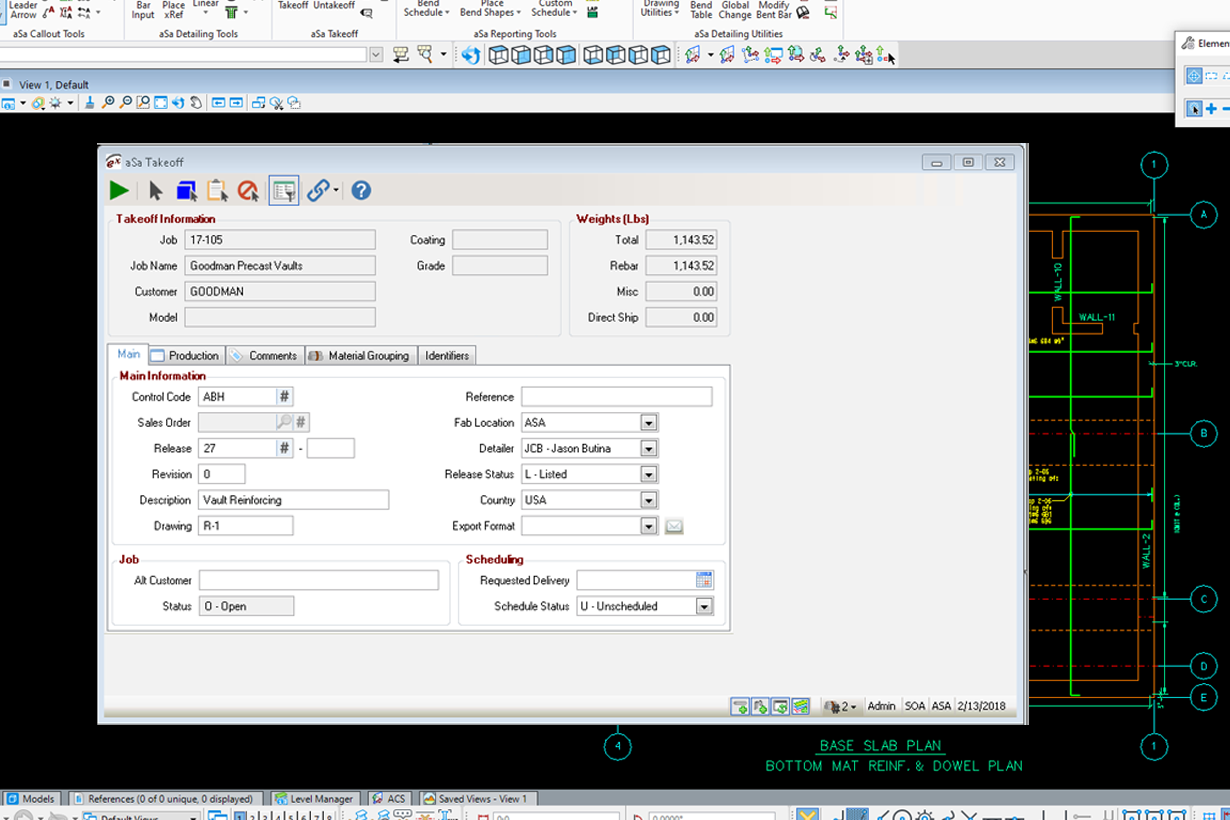Open the blue help question mark
The height and width of the screenshot is (820, 1230).
point(361,190)
